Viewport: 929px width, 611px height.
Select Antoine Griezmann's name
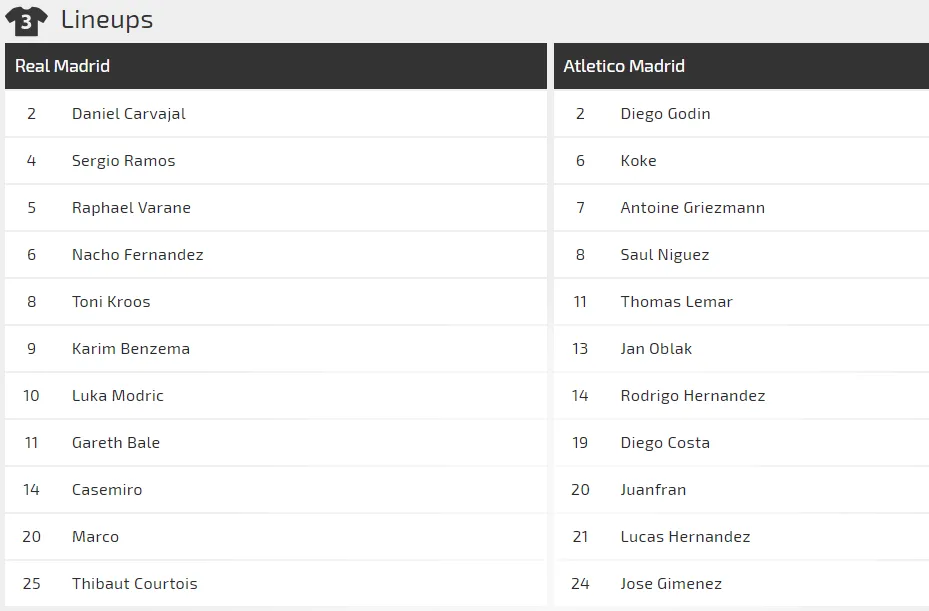pyautogui.click(x=692, y=208)
